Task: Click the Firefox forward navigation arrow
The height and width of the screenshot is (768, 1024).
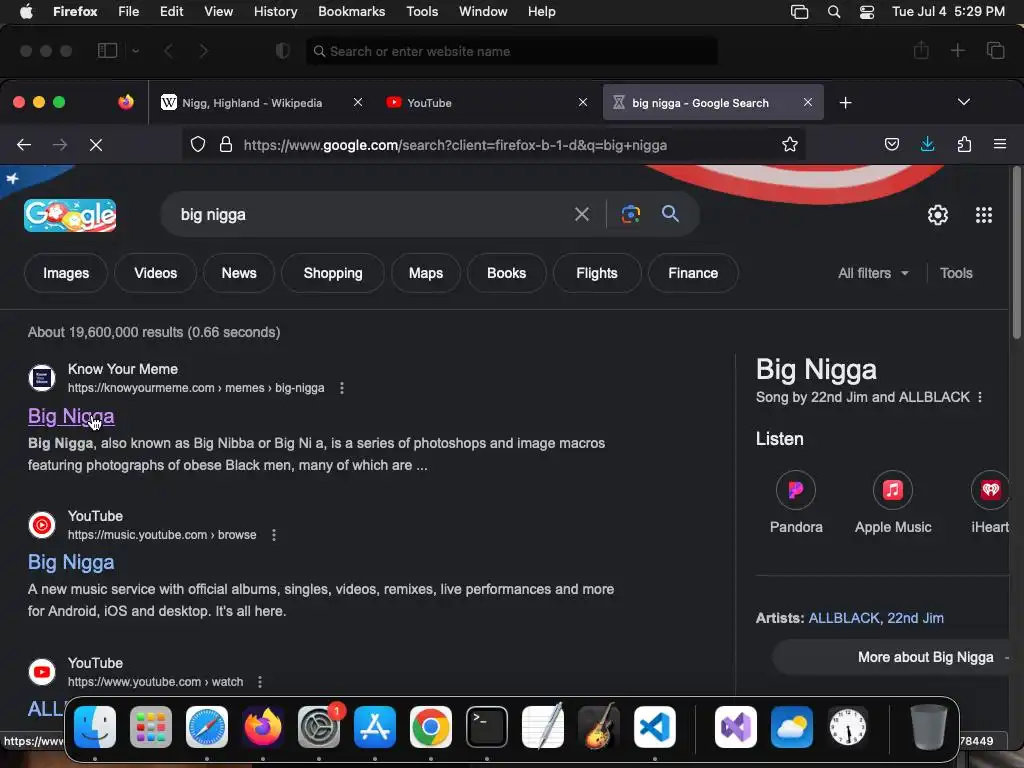Action: coord(60,144)
